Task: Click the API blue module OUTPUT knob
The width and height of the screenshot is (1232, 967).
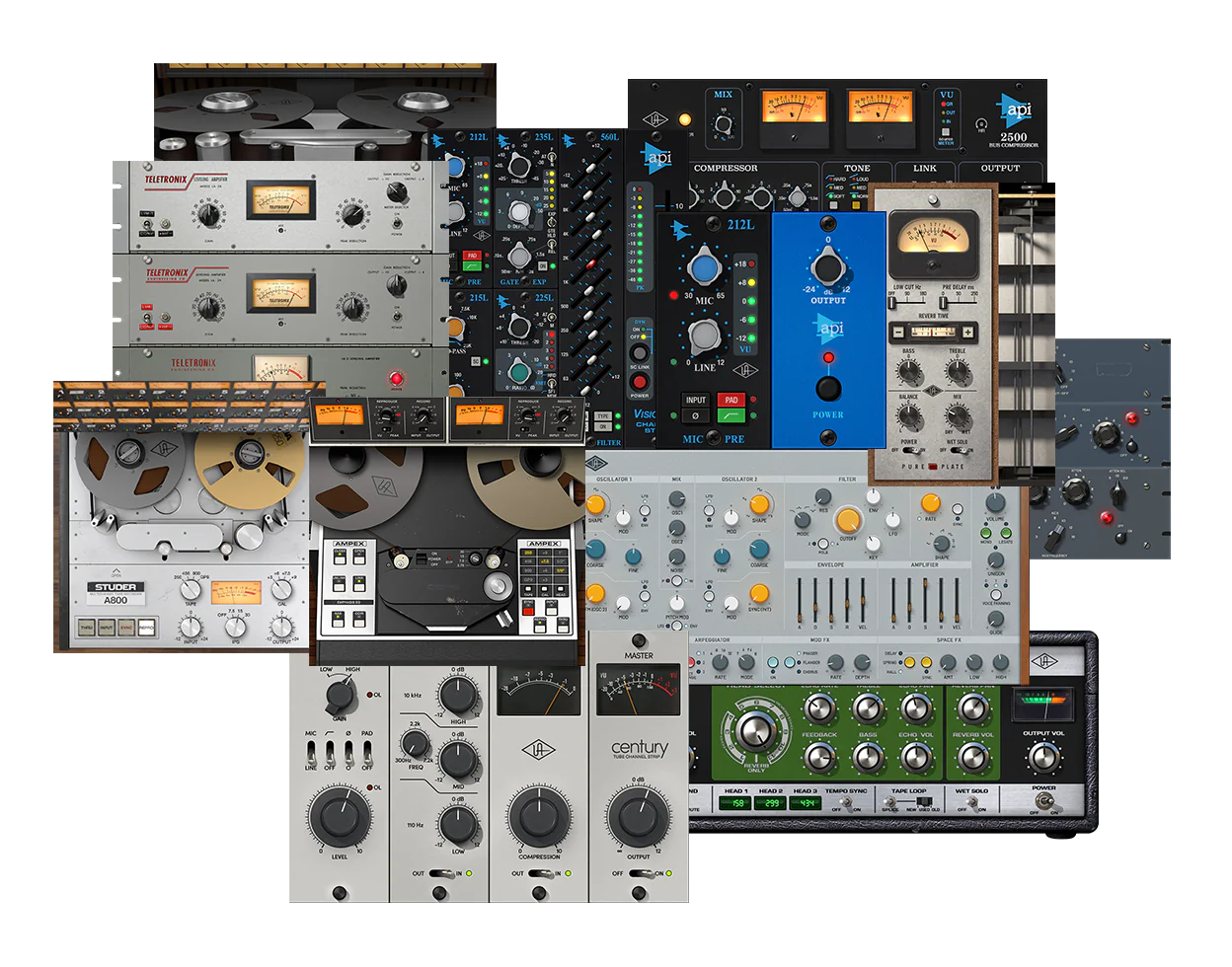Action: tap(827, 266)
